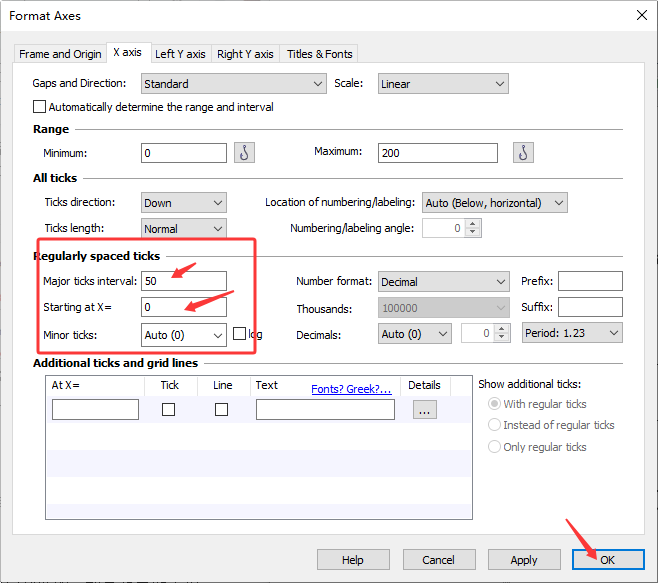Click the Apply button
The image size is (658, 583).
(524, 560)
